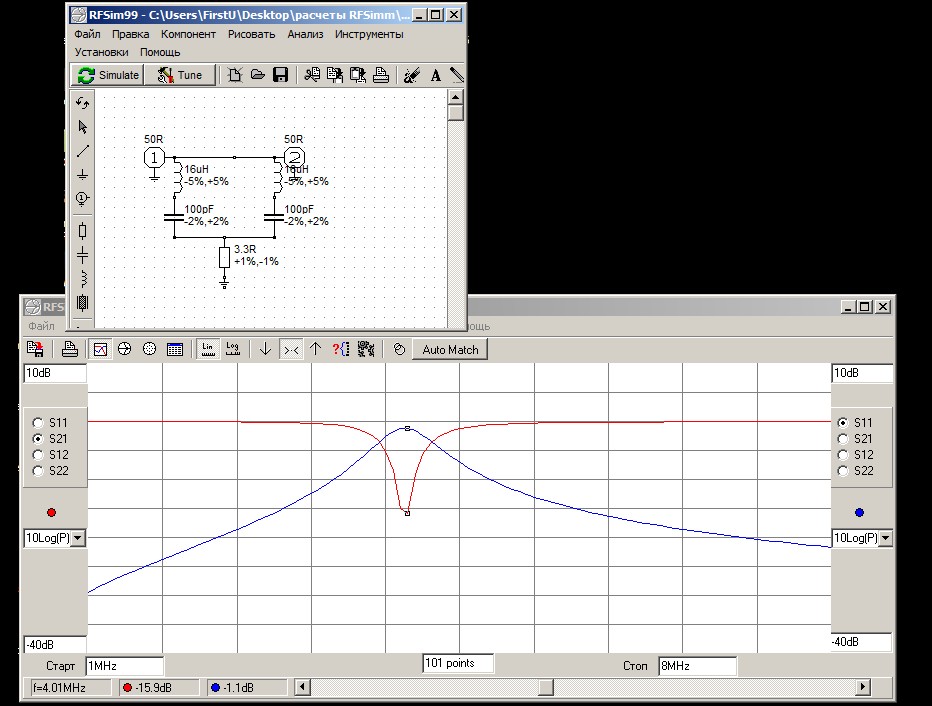The width and height of the screenshot is (932, 706).
Task: Switch to Smith chart display icon
Action: tap(124, 349)
